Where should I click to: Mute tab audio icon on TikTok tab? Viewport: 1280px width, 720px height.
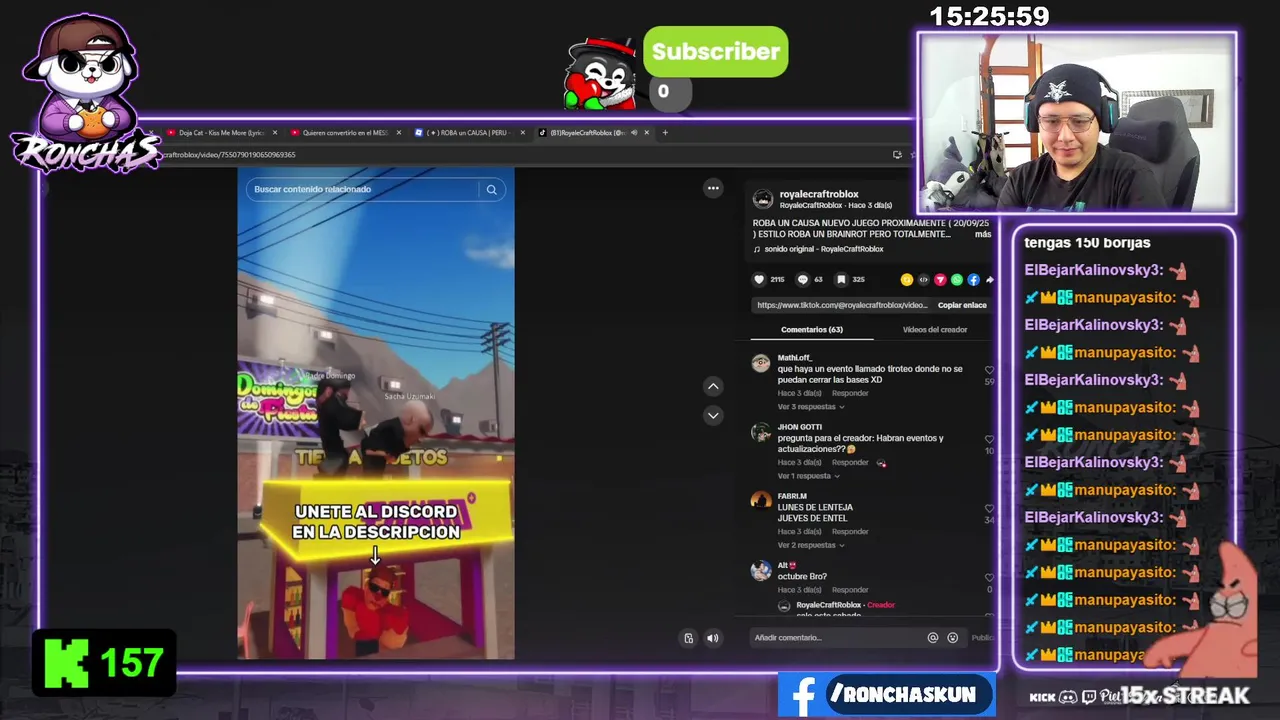click(x=634, y=133)
